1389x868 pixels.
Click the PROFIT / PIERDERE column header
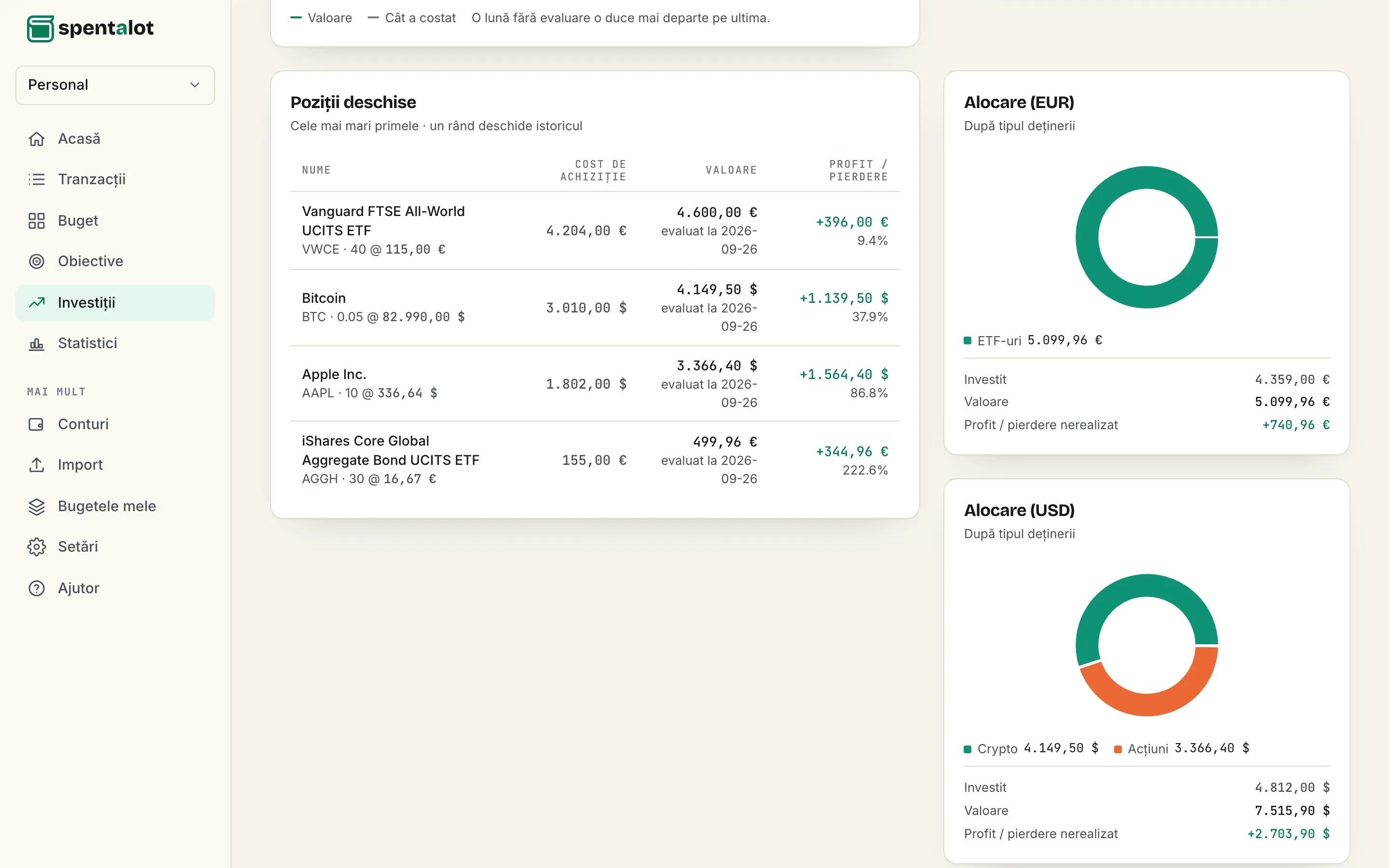pos(858,171)
